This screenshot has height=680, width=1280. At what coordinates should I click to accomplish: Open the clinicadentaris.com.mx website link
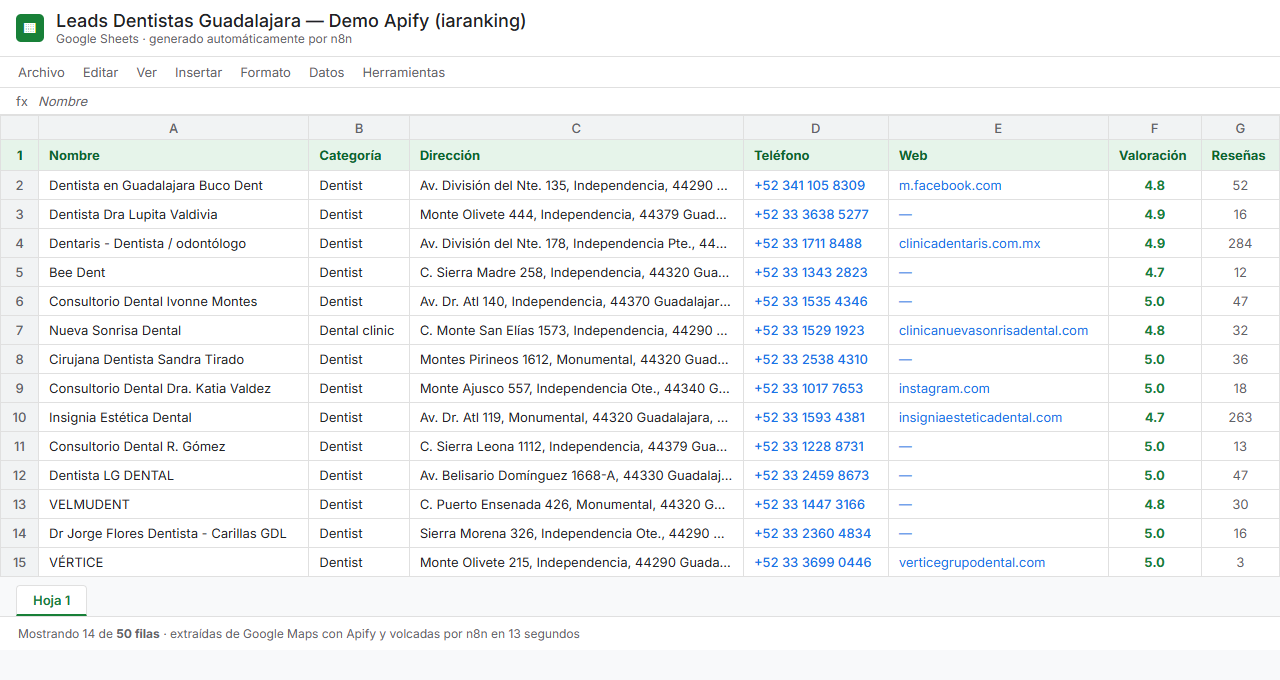(x=969, y=243)
